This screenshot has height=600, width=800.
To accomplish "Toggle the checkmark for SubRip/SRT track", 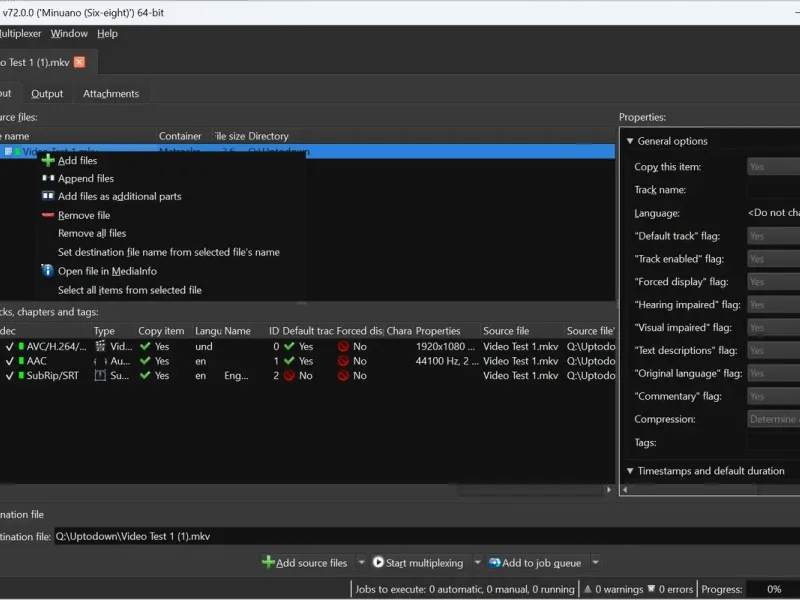I will tap(9, 376).
